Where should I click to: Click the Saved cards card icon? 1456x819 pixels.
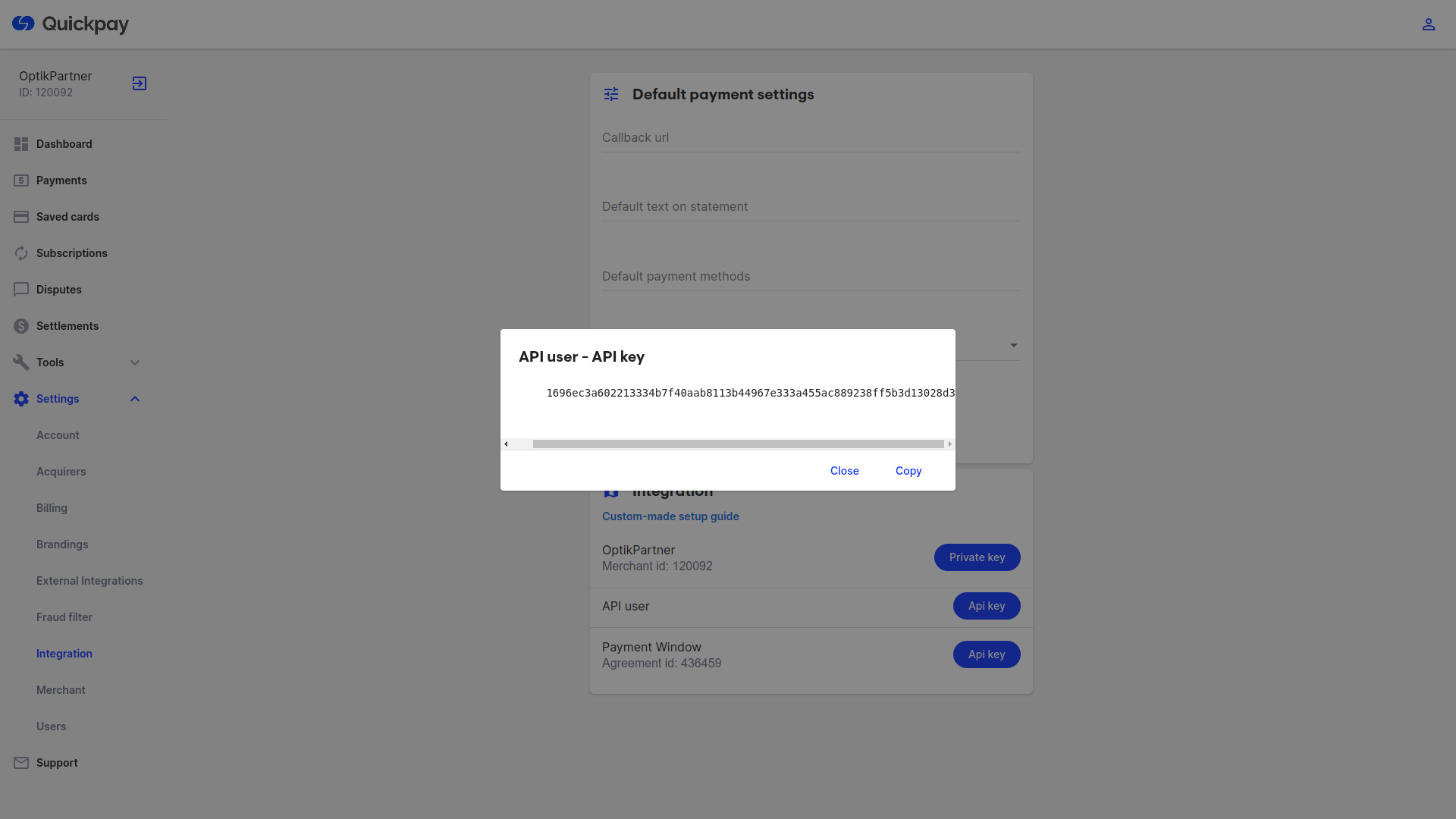[x=21, y=217]
